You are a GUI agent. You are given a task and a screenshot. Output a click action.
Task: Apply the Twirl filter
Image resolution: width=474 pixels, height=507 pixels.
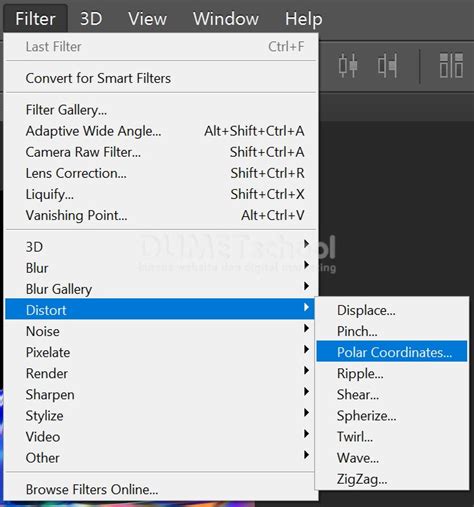coord(392,437)
